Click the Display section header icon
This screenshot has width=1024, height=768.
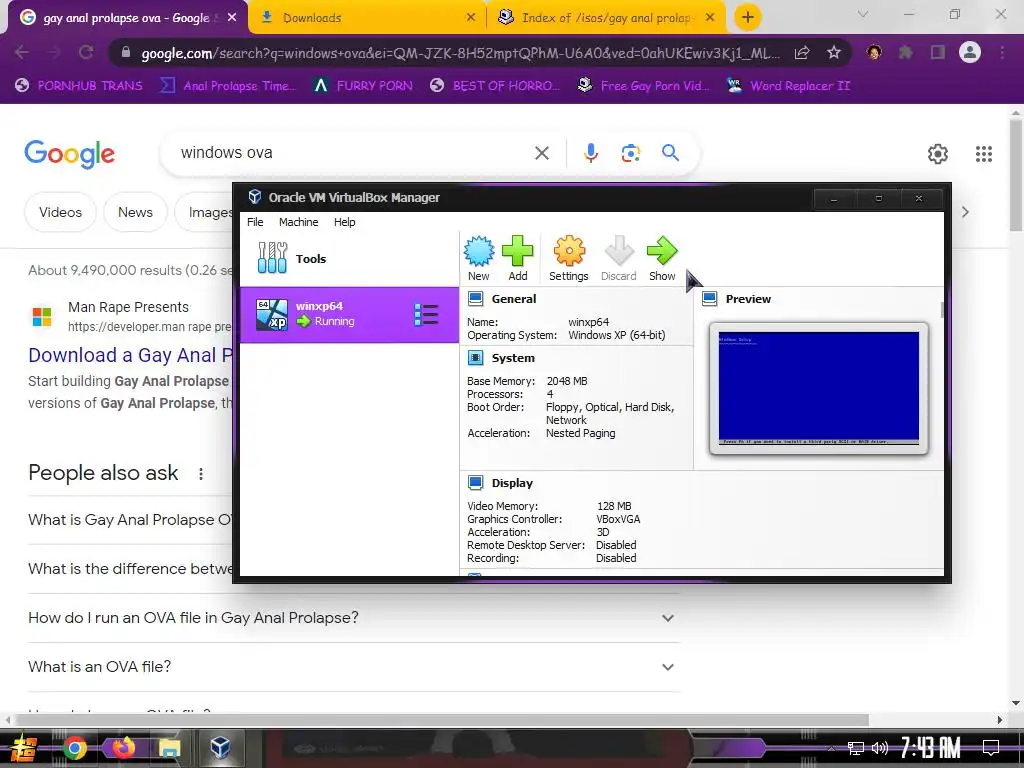click(x=475, y=483)
